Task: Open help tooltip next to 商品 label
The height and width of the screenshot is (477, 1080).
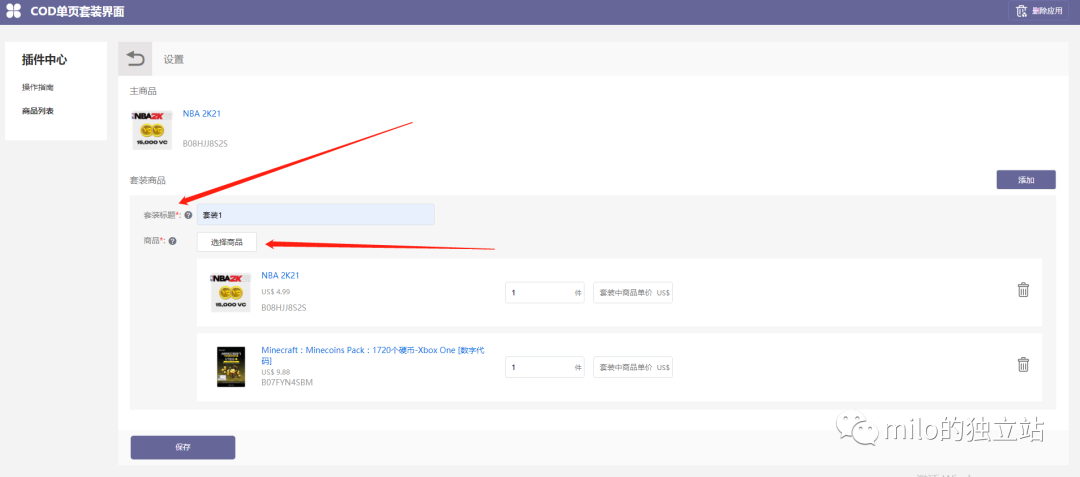Action: pyautogui.click(x=172, y=242)
